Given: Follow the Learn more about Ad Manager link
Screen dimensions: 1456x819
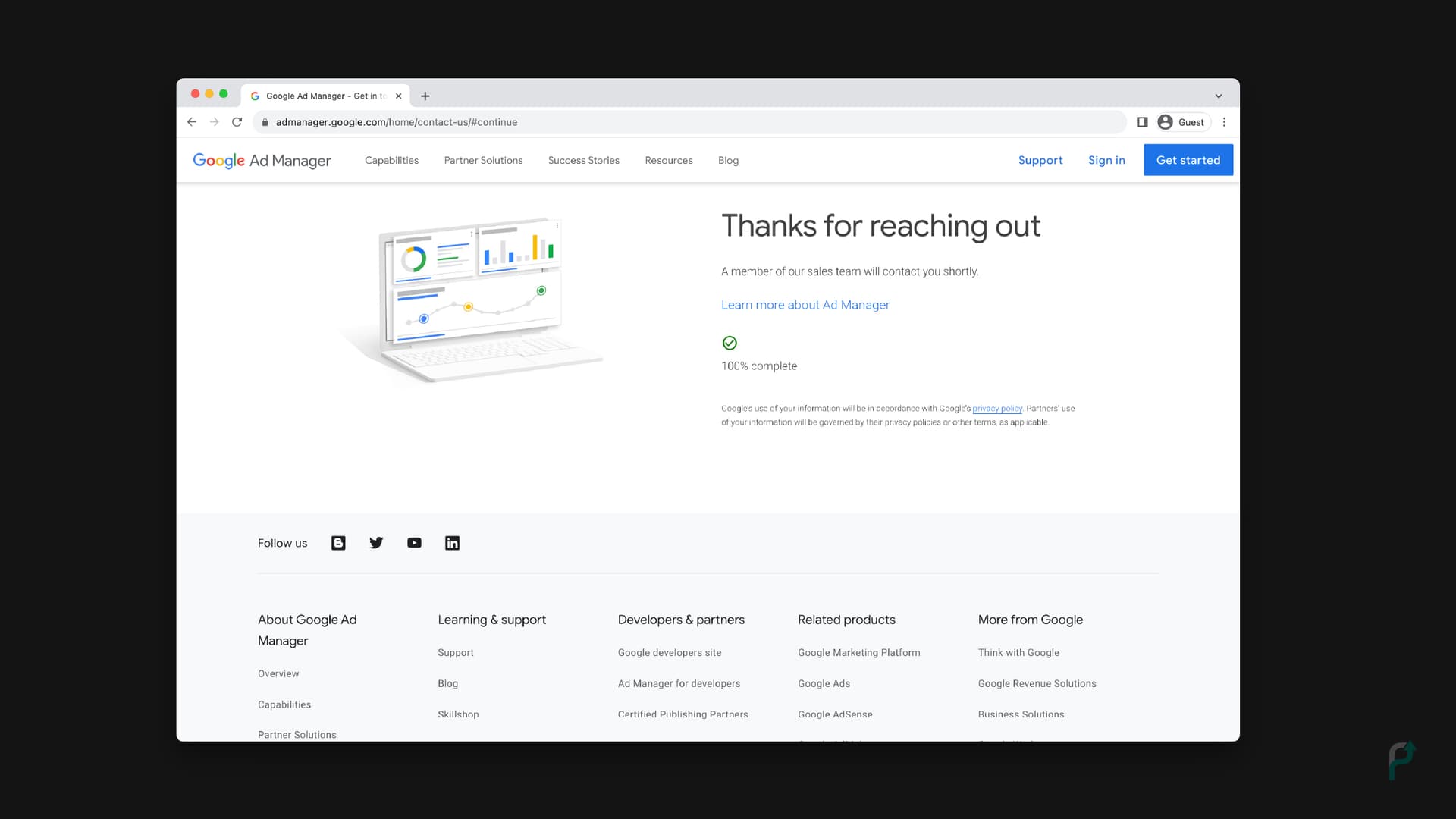Looking at the screenshot, I should click(805, 305).
